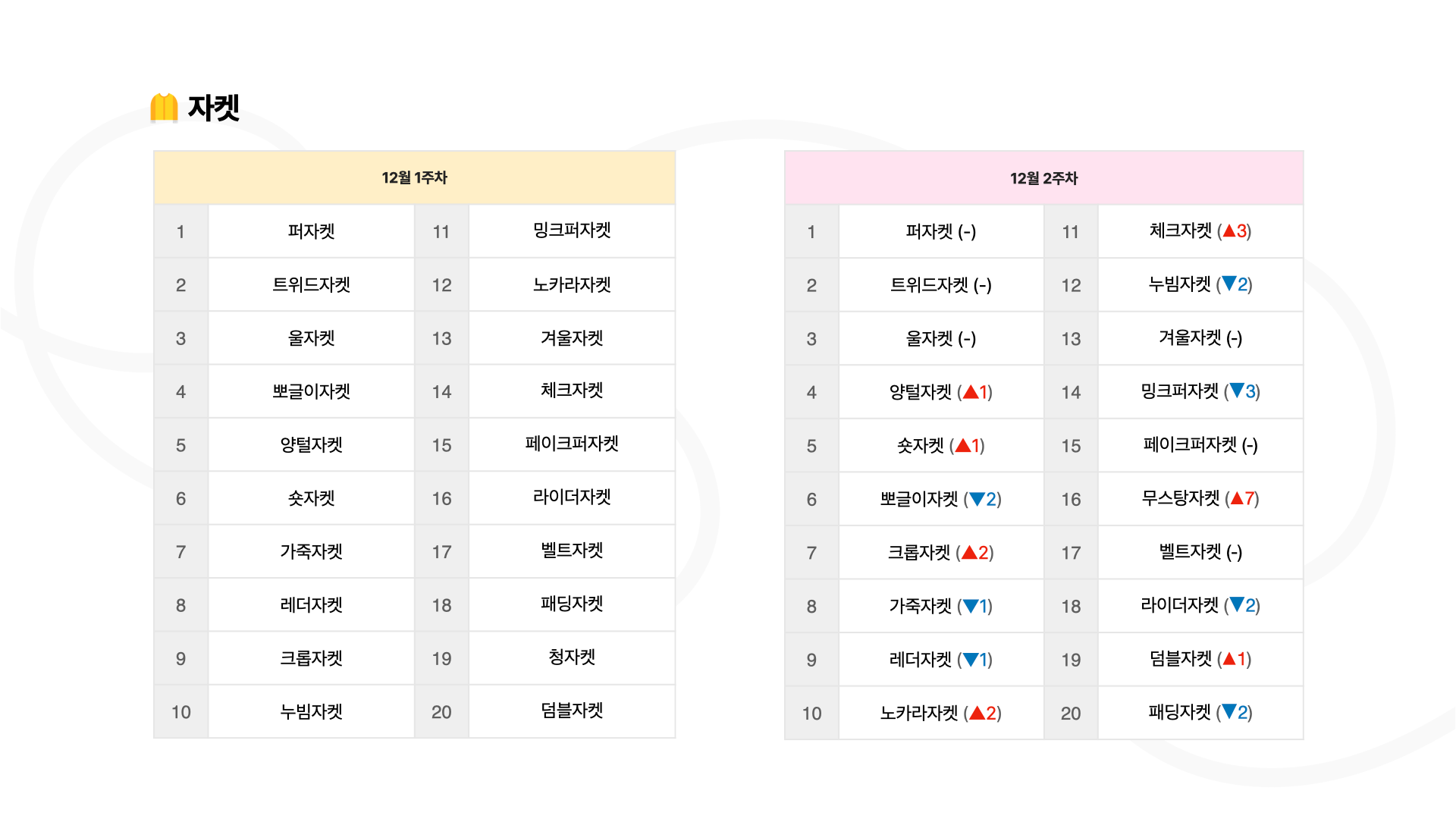The image size is (1456, 819).
Task: Click the red up arrow beside 체크자켓
Action: pyautogui.click(x=1229, y=231)
